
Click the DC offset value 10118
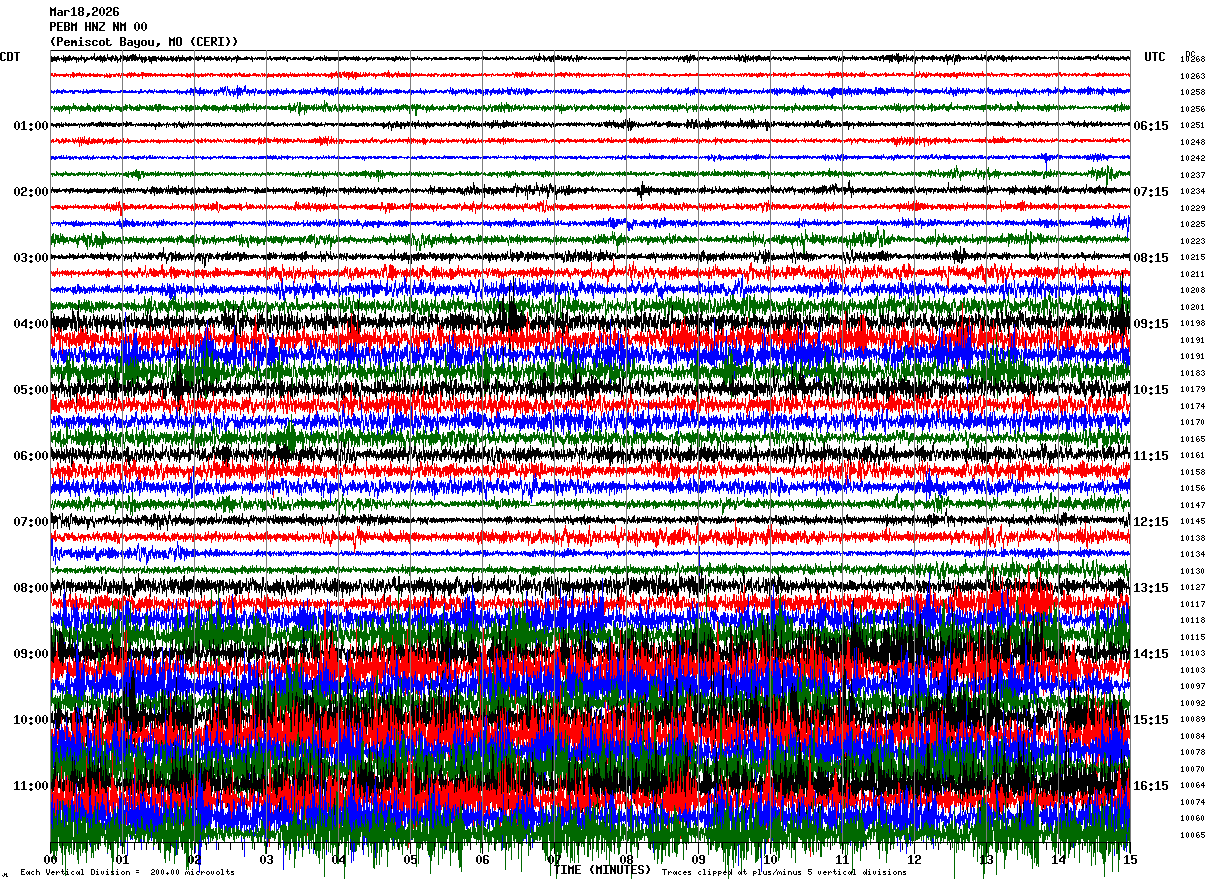tap(1192, 620)
